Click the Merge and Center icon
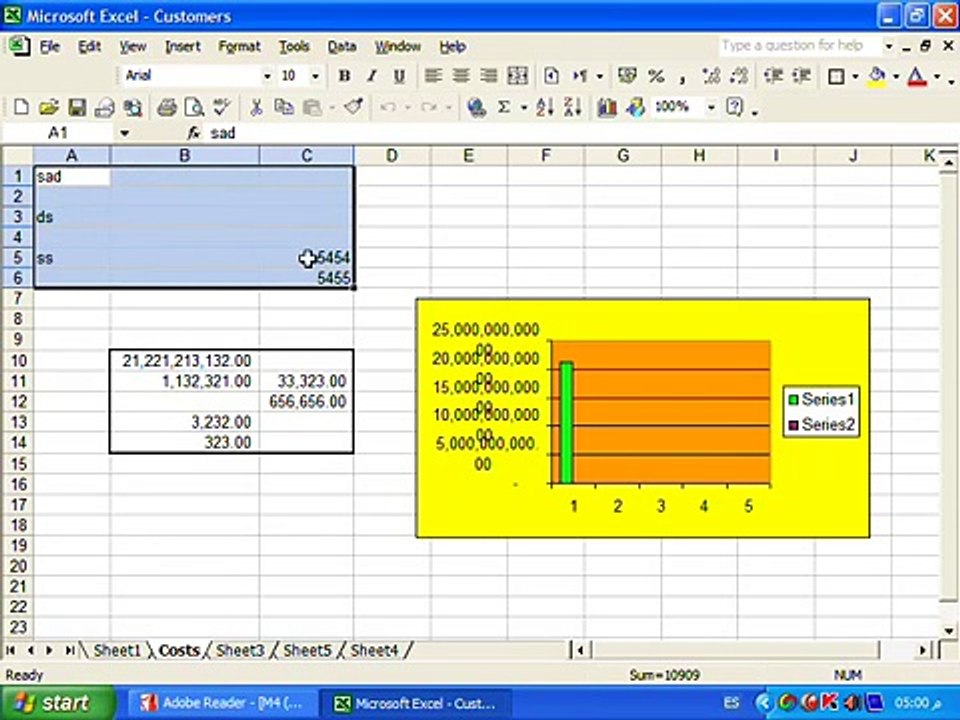The width and height of the screenshot is (960, 720). [x=517, y=76]
